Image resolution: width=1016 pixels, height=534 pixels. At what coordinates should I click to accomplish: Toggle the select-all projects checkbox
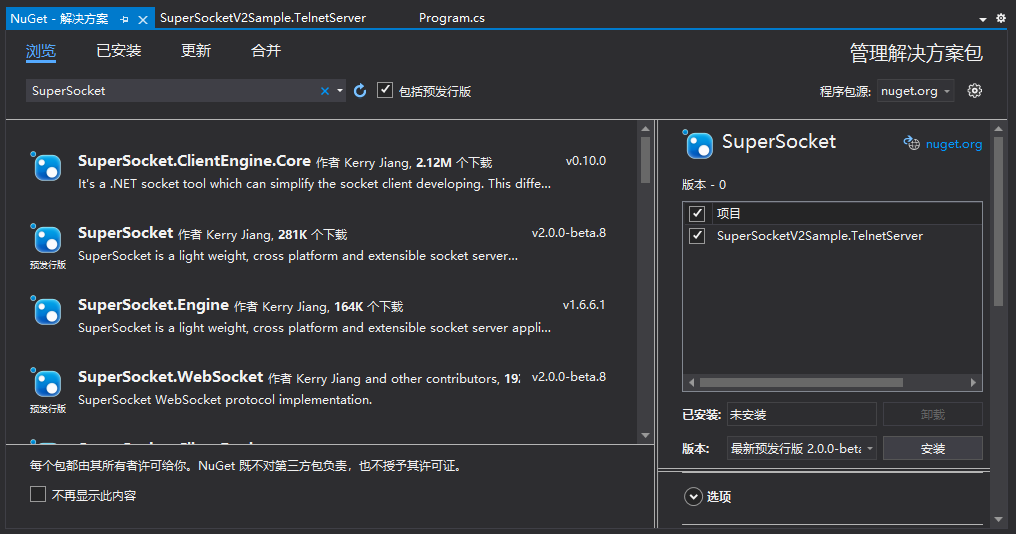[697, 213]
